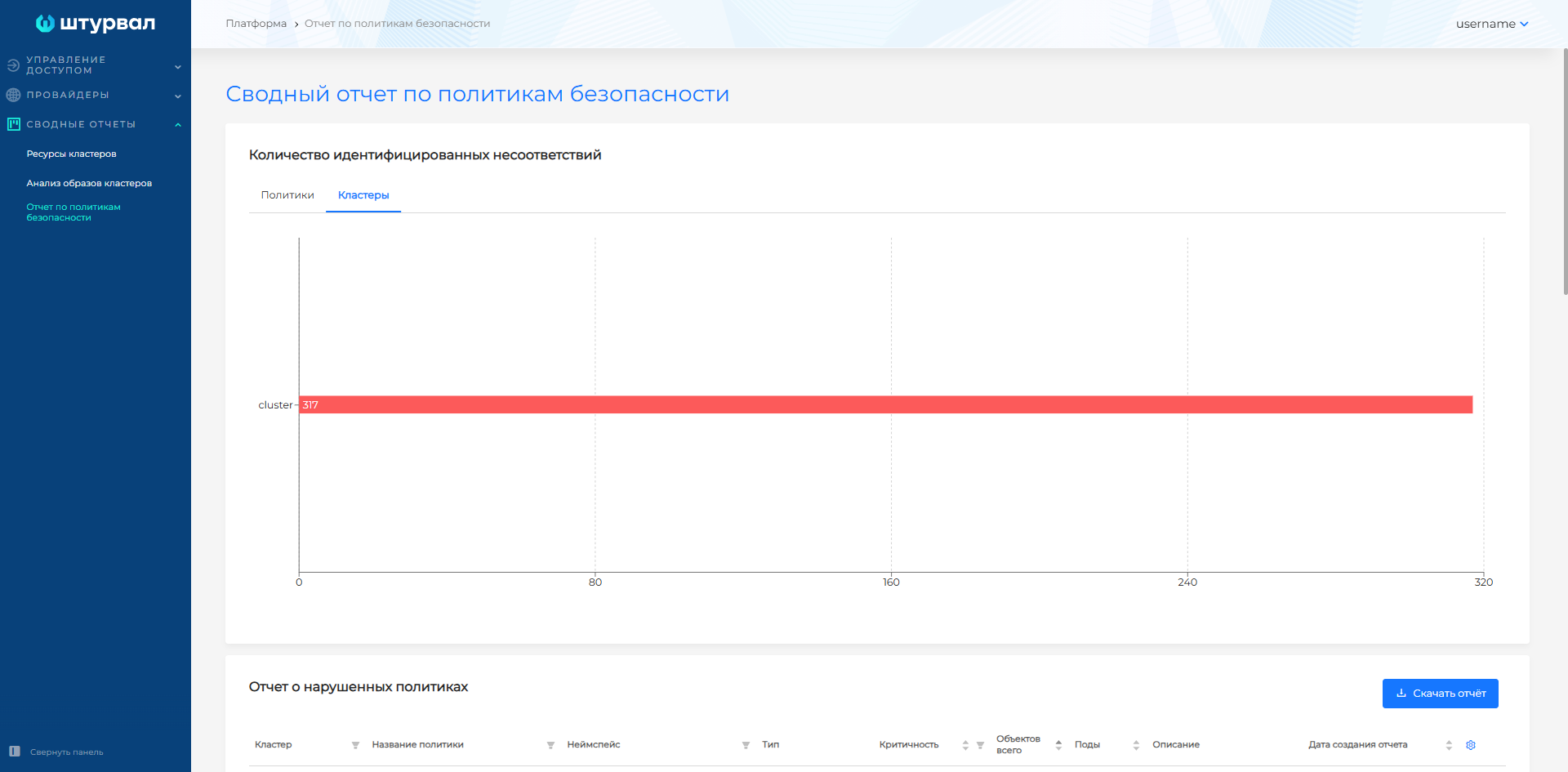The width and height of the screenshot is (1568, 772).
Task: Expand the Провайдеры section chevron
Action: click(178, 96)
